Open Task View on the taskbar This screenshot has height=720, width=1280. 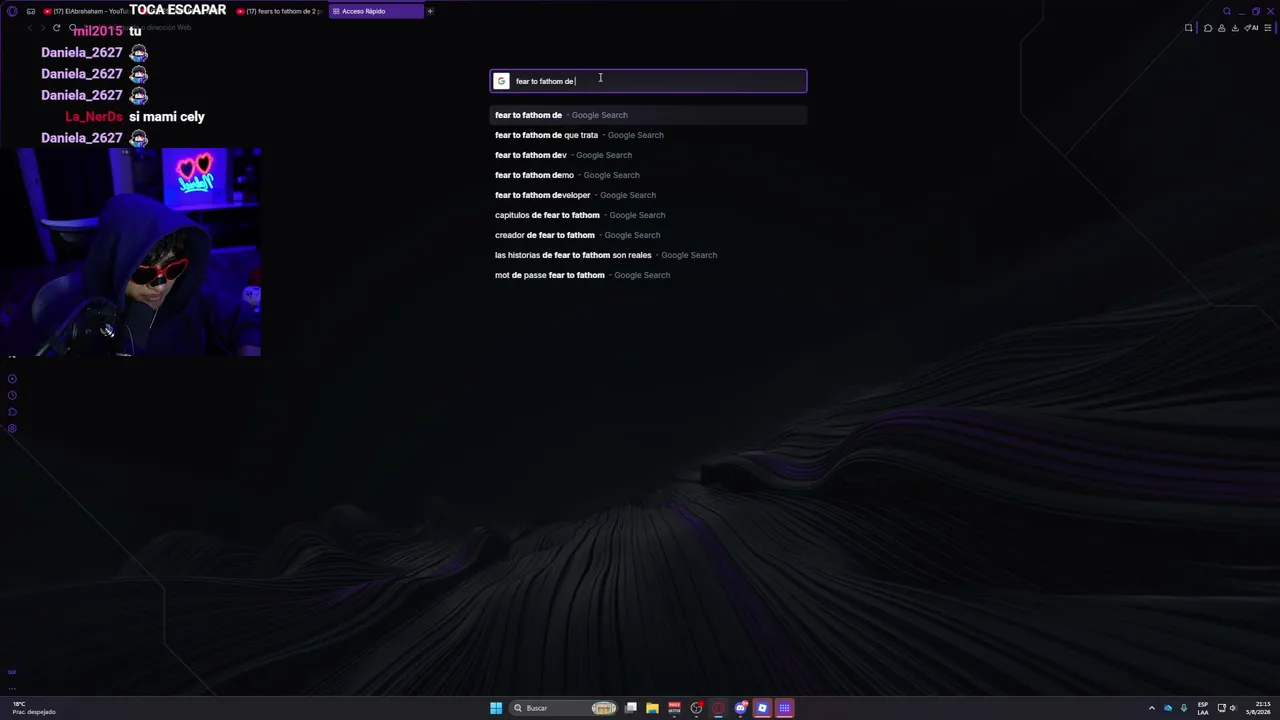[631, 708]
